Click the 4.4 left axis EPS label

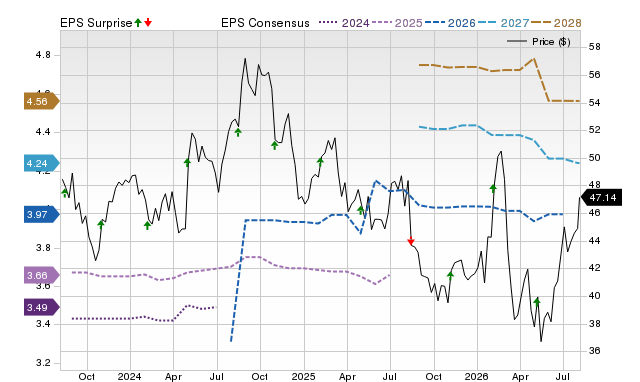43,131
